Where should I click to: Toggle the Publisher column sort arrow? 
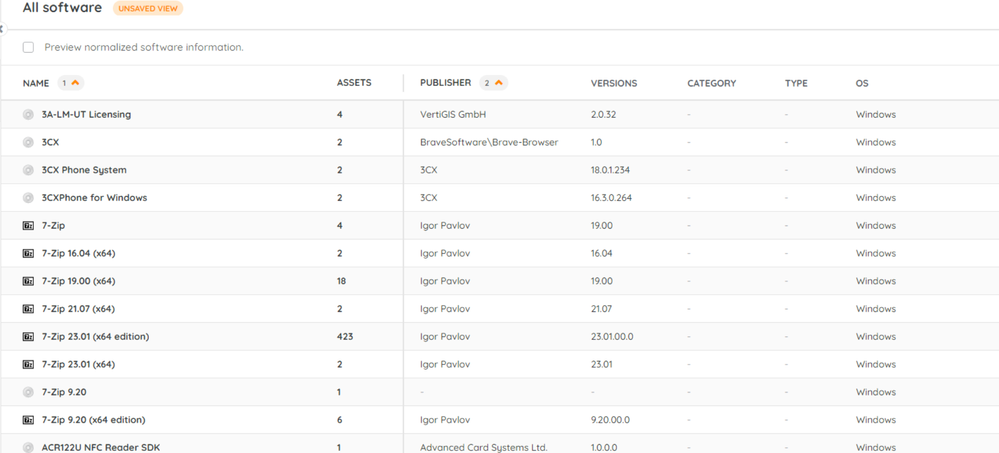498,83
